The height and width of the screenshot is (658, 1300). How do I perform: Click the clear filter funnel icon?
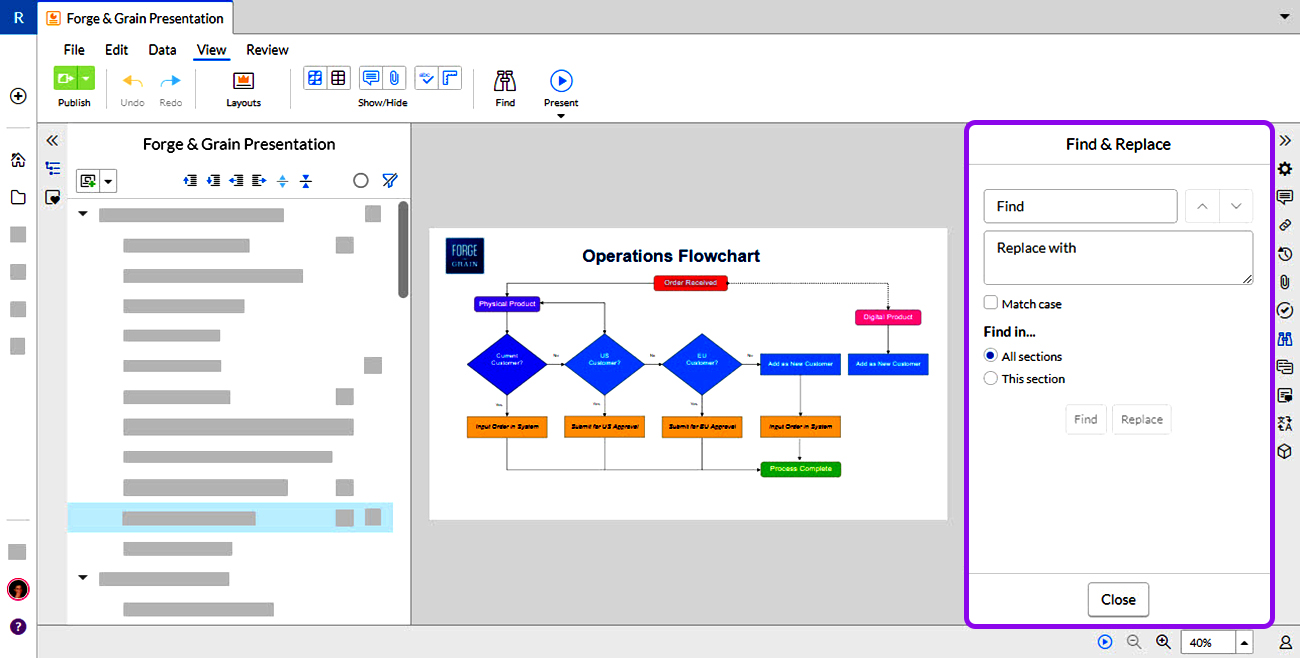tap(390, 181)
